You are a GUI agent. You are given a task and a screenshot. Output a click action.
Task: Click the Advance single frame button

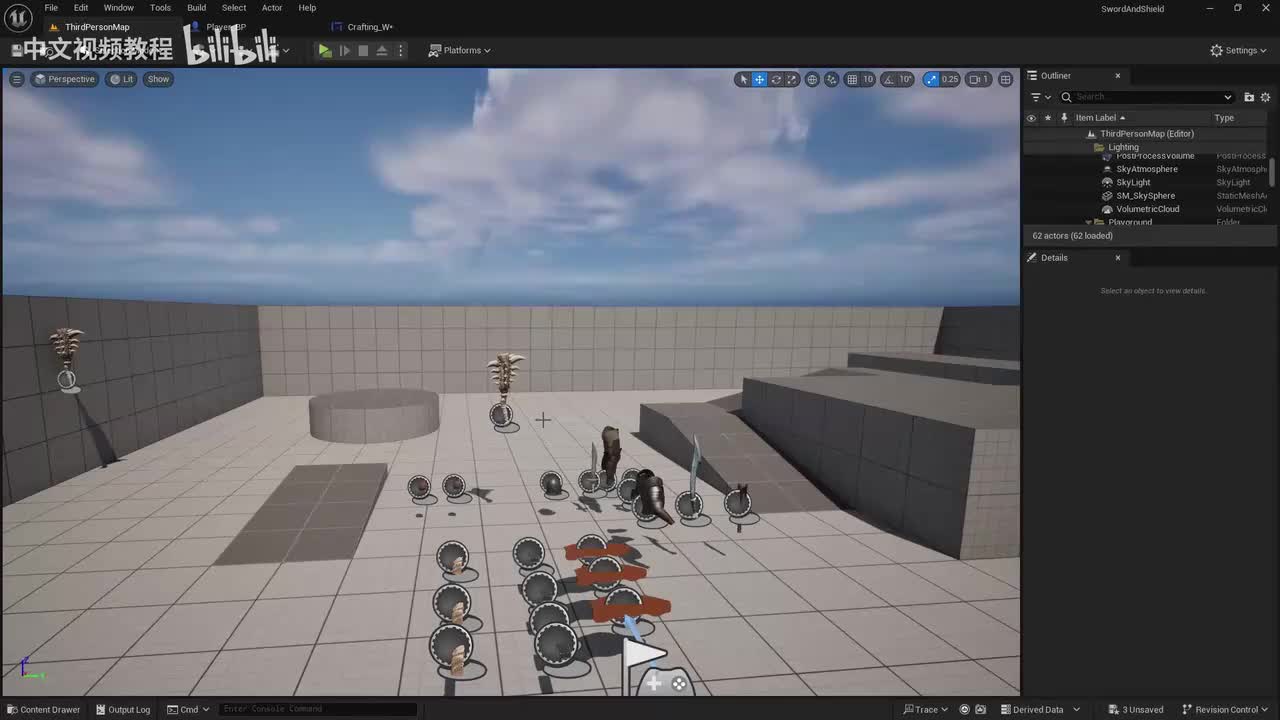pos(345,50)
